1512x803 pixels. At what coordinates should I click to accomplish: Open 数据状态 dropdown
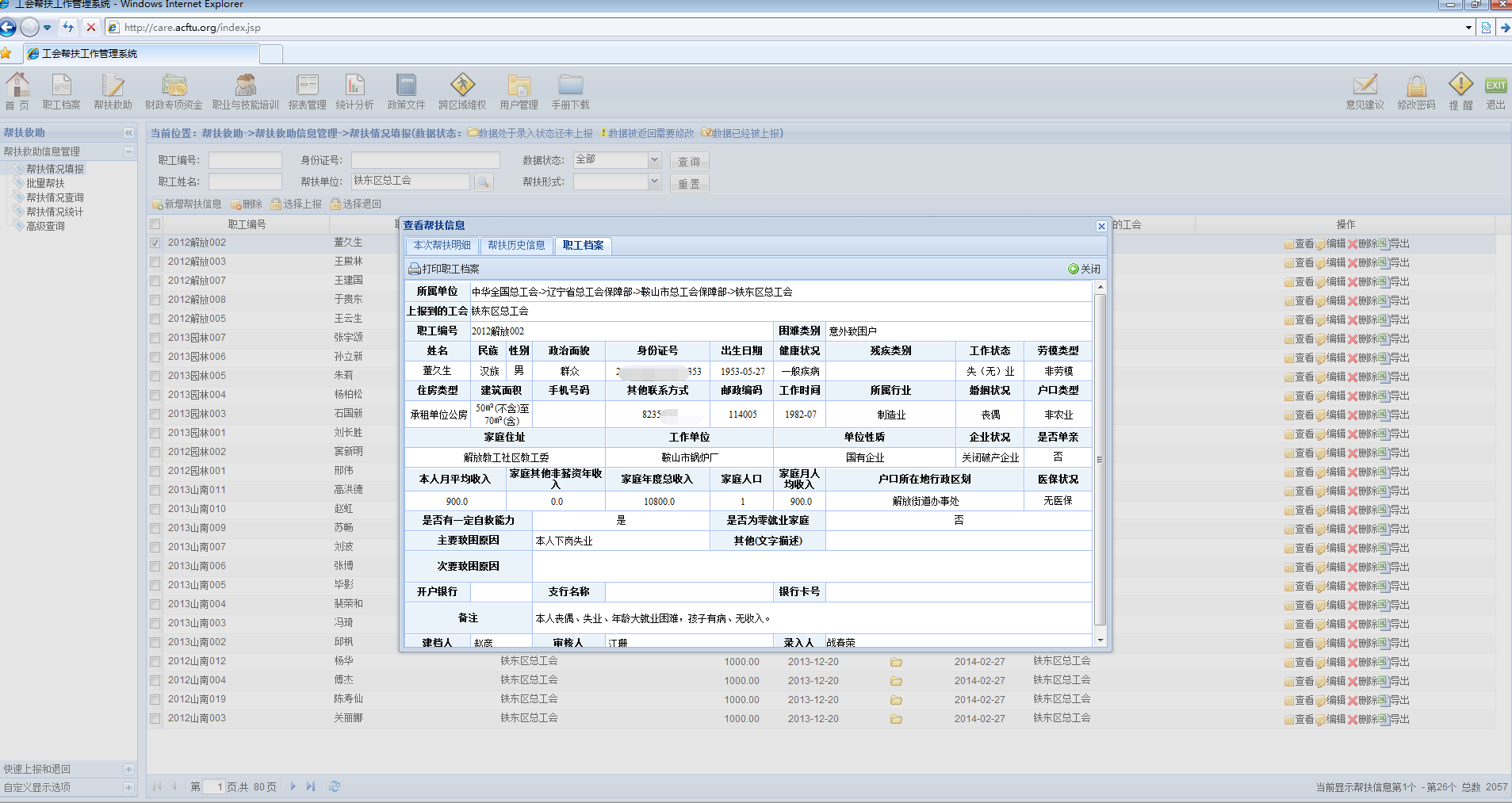pyautogui.click(x=654, y=159)
